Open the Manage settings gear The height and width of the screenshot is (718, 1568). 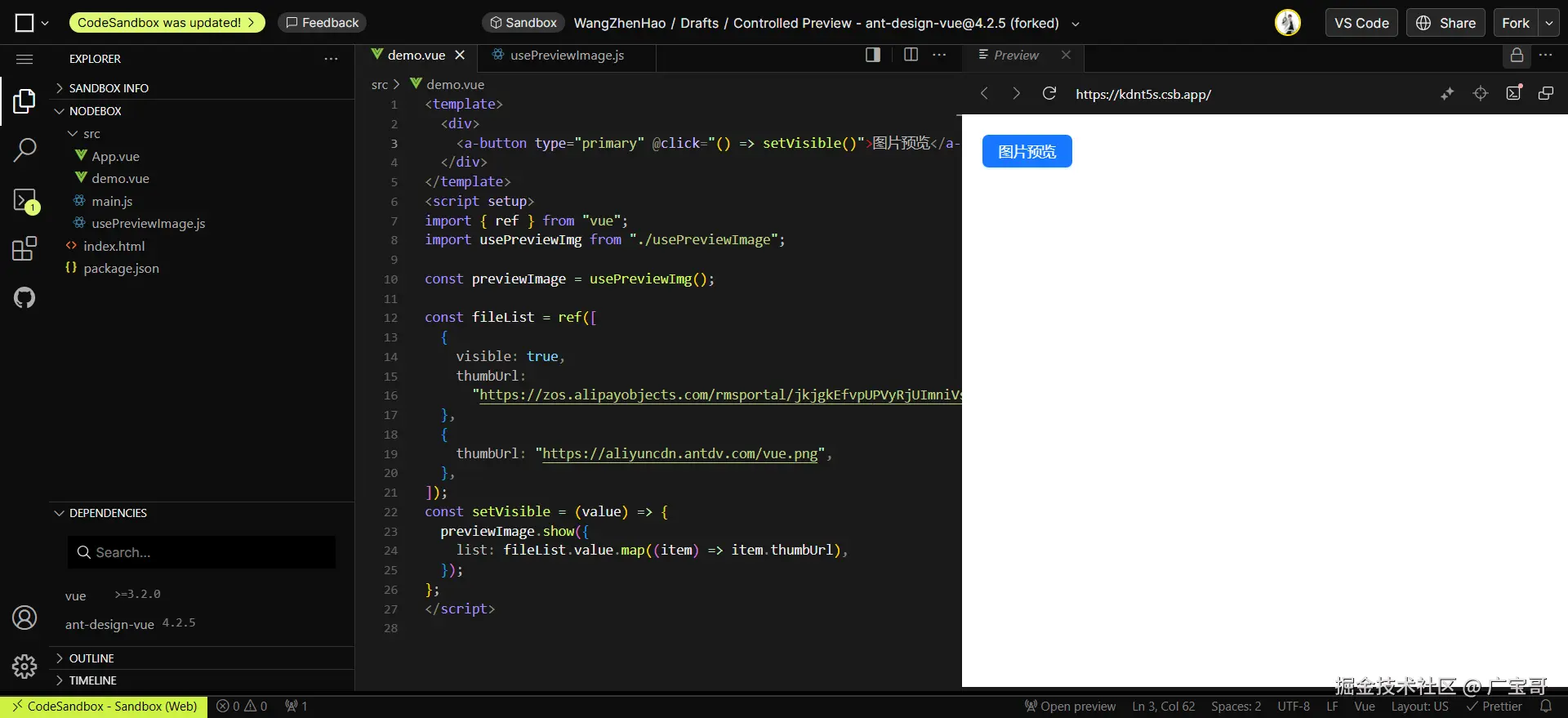(x=24, y=667)
